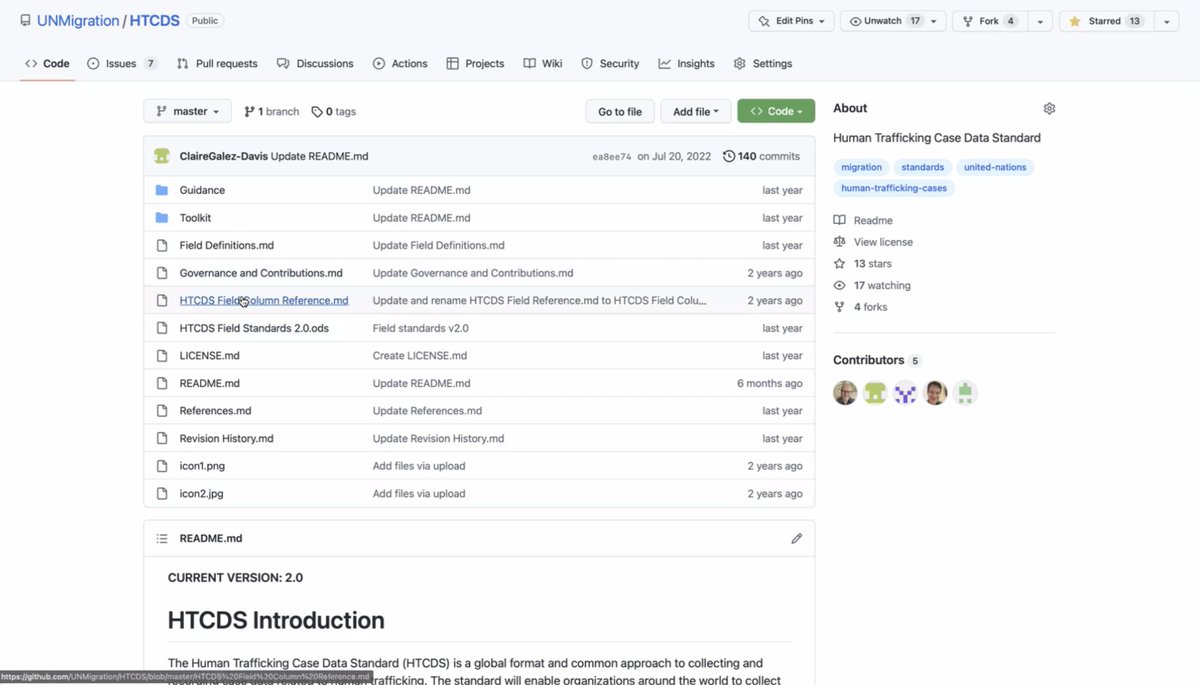This screenshot has height=685, width=1200.
Task: Open the HTCDS repository name link
Action: (156, 21)
